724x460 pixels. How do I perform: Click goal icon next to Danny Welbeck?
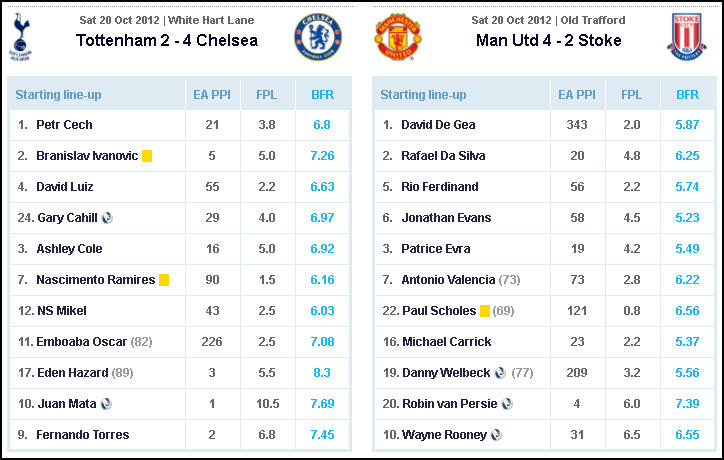click(500, 373)
